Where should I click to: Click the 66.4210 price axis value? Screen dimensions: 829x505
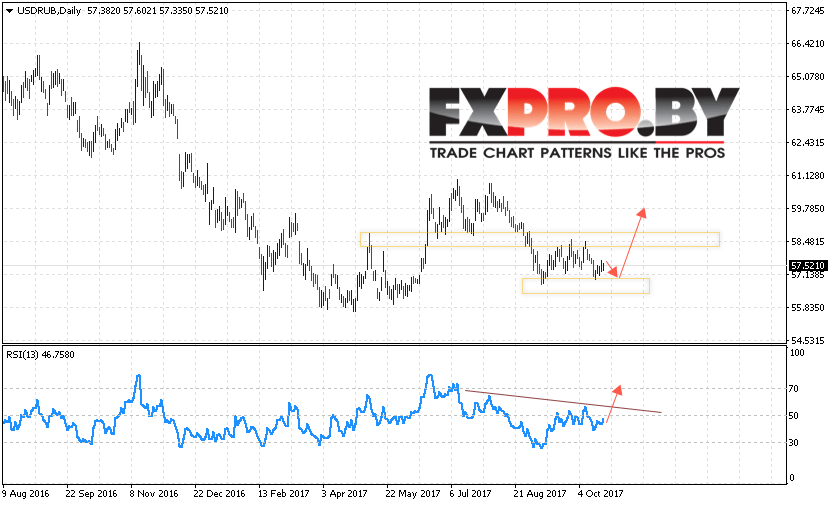click(x=807, y=43)
